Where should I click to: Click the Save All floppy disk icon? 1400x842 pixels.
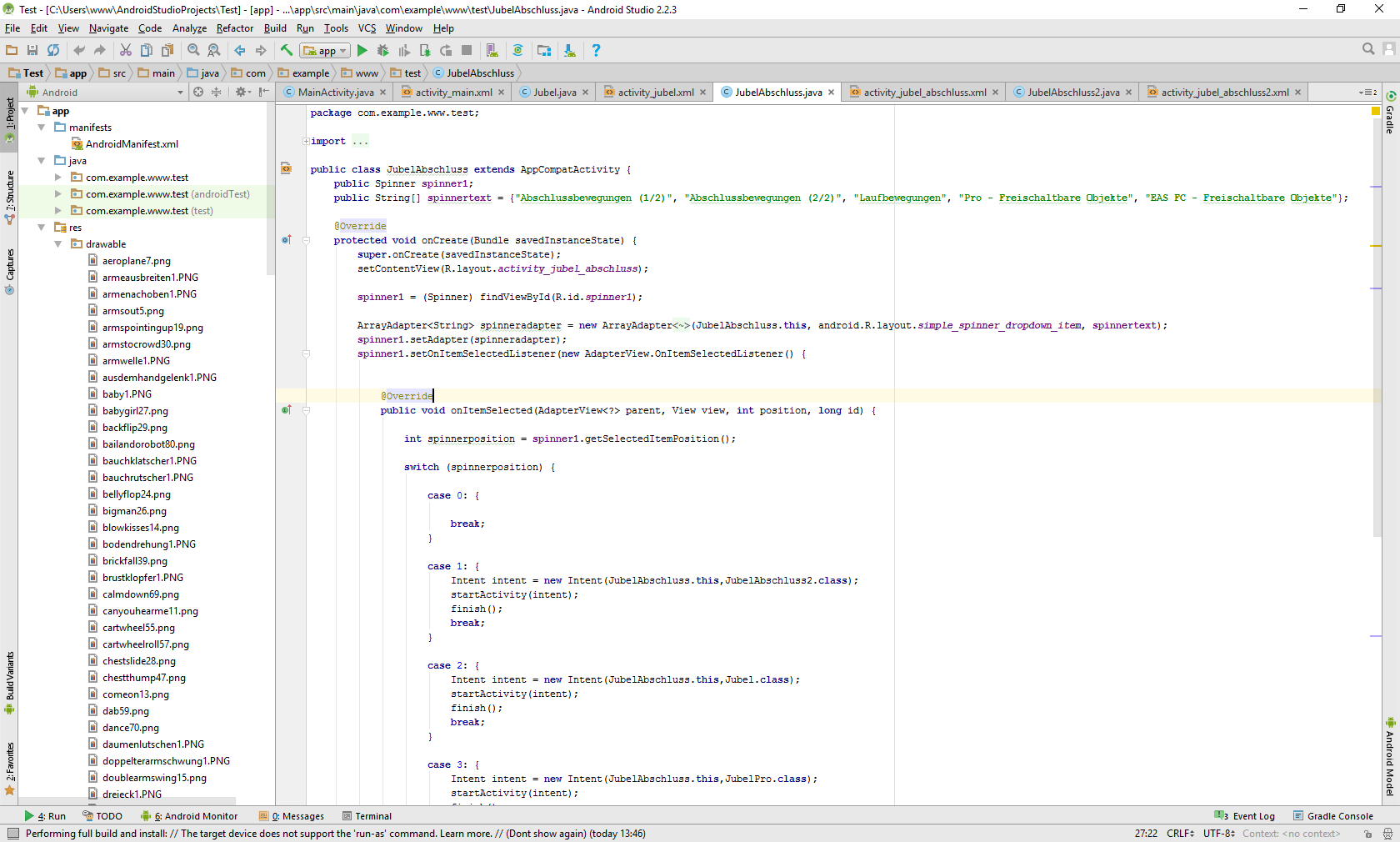coord(32,51)
